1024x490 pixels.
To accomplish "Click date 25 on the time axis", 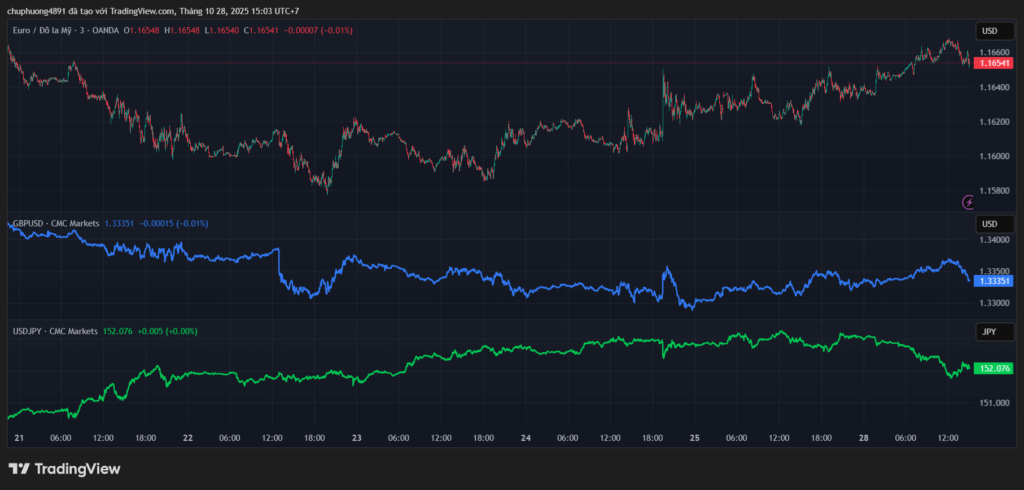I will pos(693,438).
